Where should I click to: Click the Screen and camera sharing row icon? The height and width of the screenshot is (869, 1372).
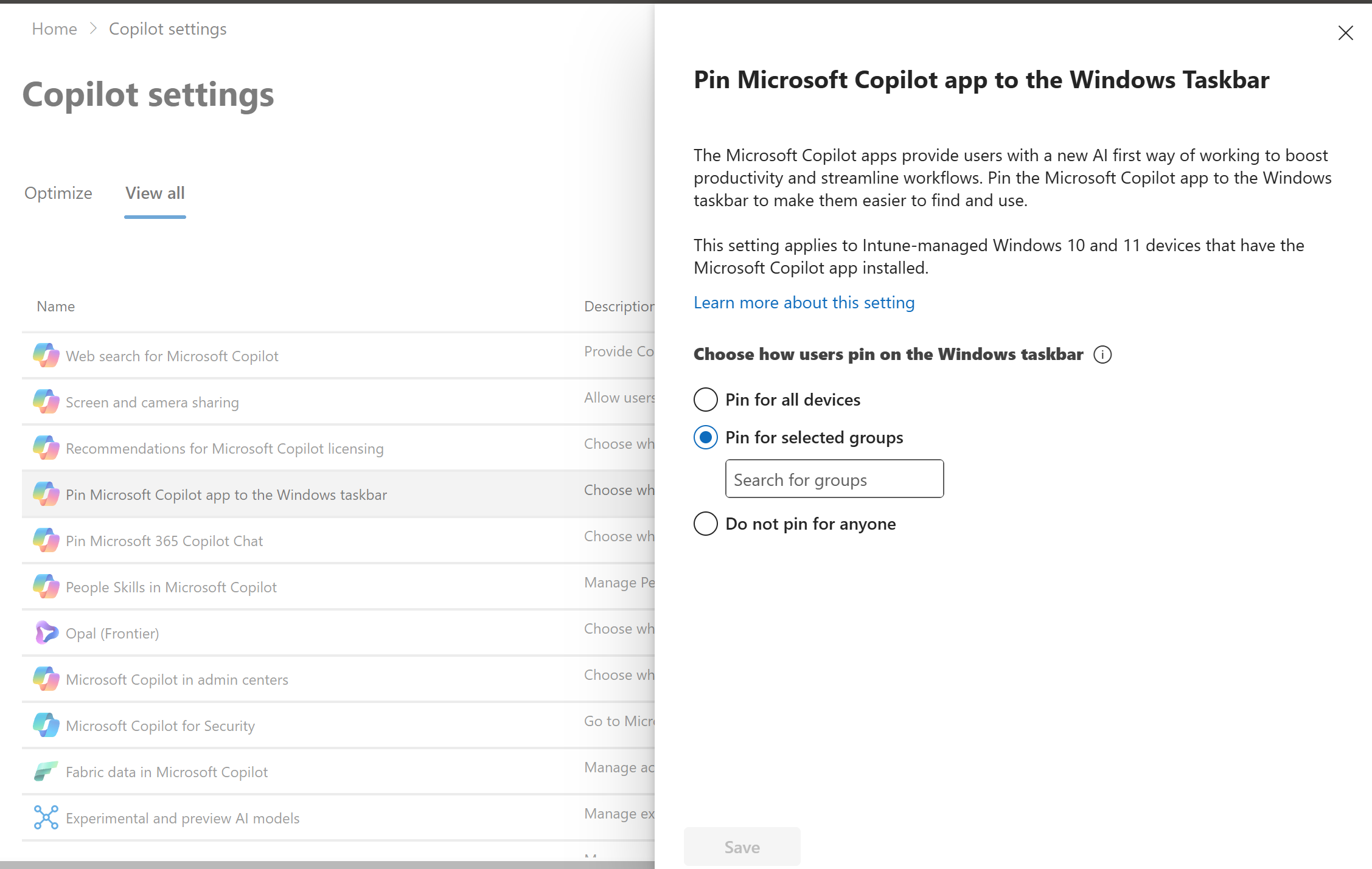(x=46, y=402)
